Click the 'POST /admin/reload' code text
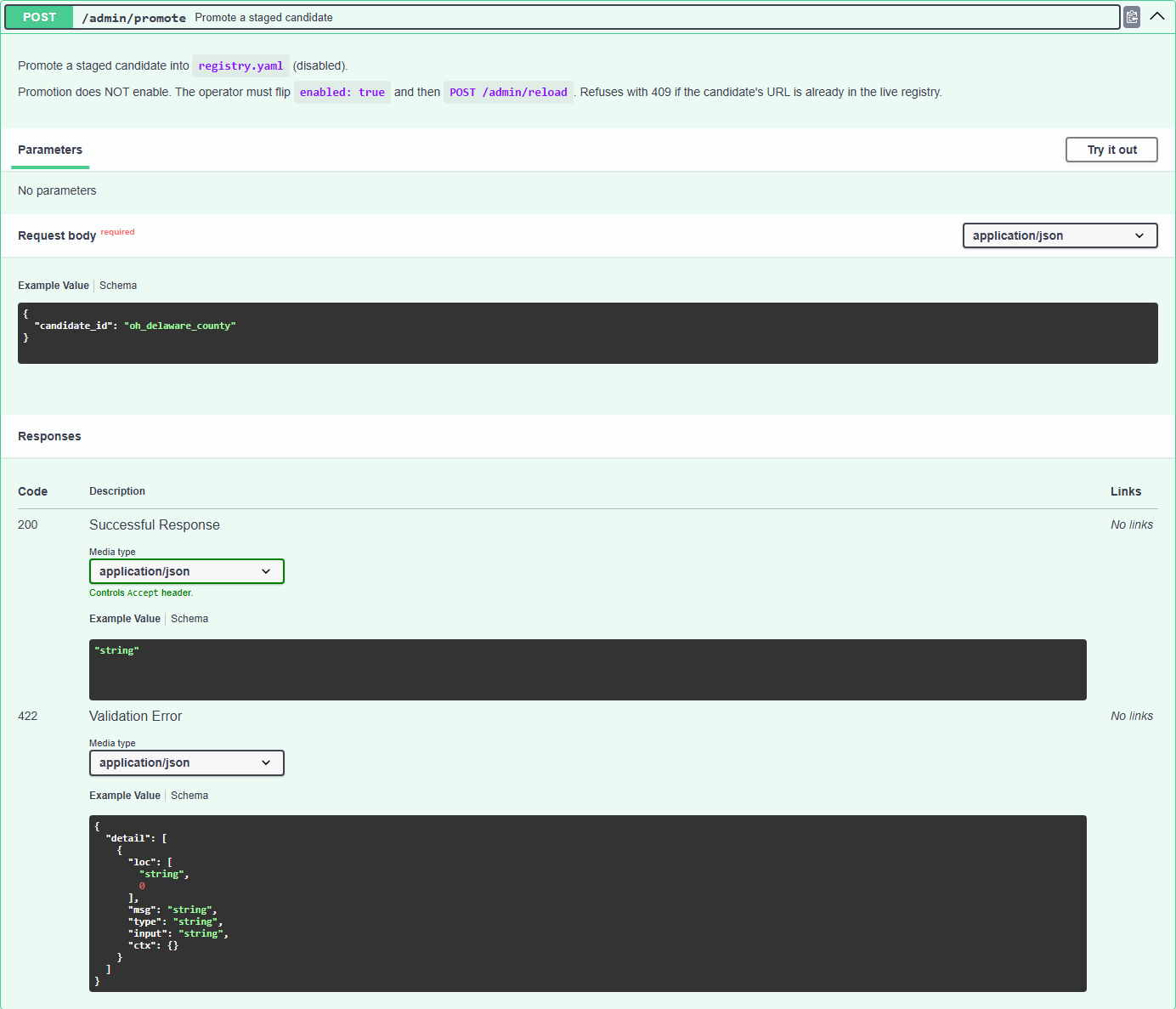 point(508,92)
